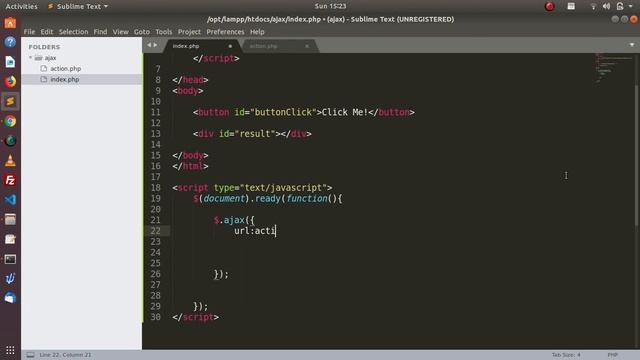
Task: Click the editor vertical scrollbar
Action: click(637, 155)
